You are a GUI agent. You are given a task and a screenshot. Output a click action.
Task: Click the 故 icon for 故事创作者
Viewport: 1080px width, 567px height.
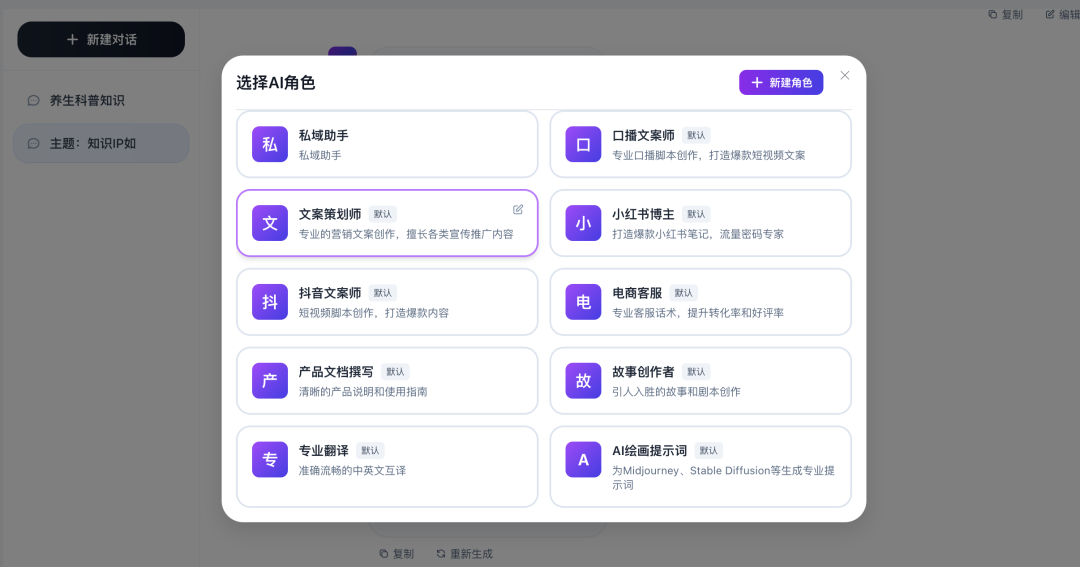point(583,381)
